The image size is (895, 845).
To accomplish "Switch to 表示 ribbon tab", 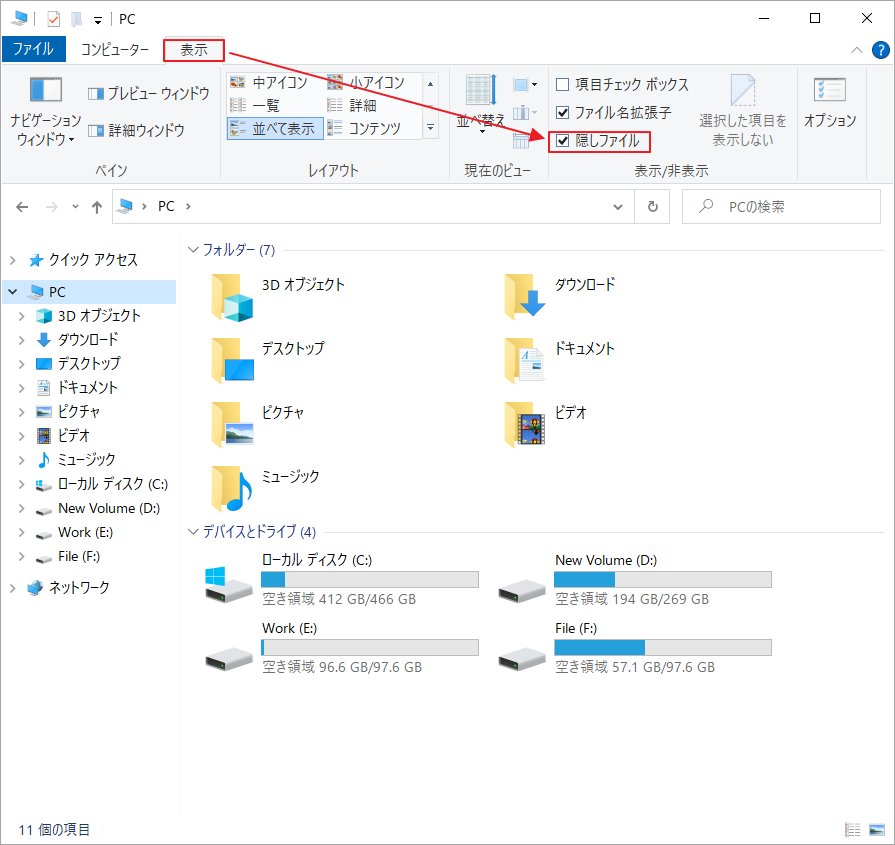I will (x=193, y=50).
